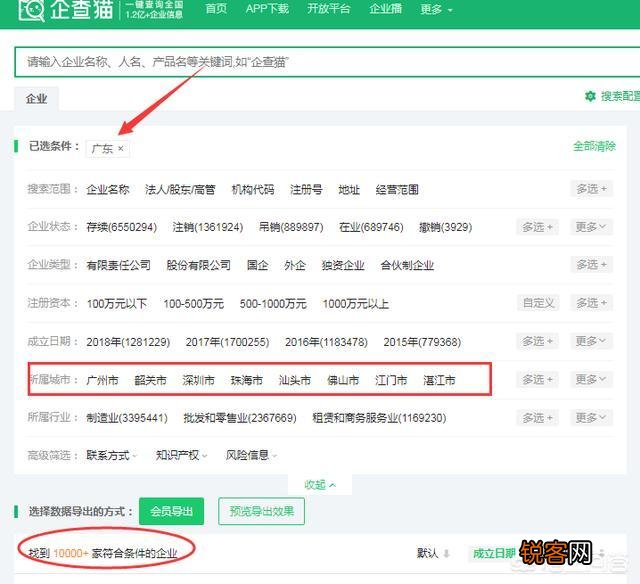This screenshot has width=640, height=584.
Task: Select 深圳市 city filter
Action: (198, 380)
